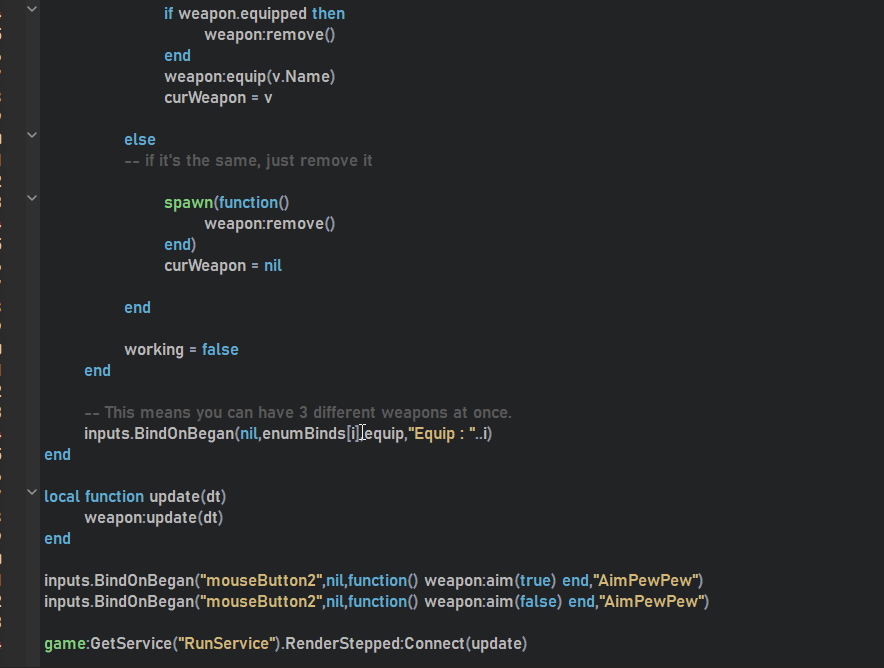Click the 'weapon:update(dt)' line

click(153, 517)
